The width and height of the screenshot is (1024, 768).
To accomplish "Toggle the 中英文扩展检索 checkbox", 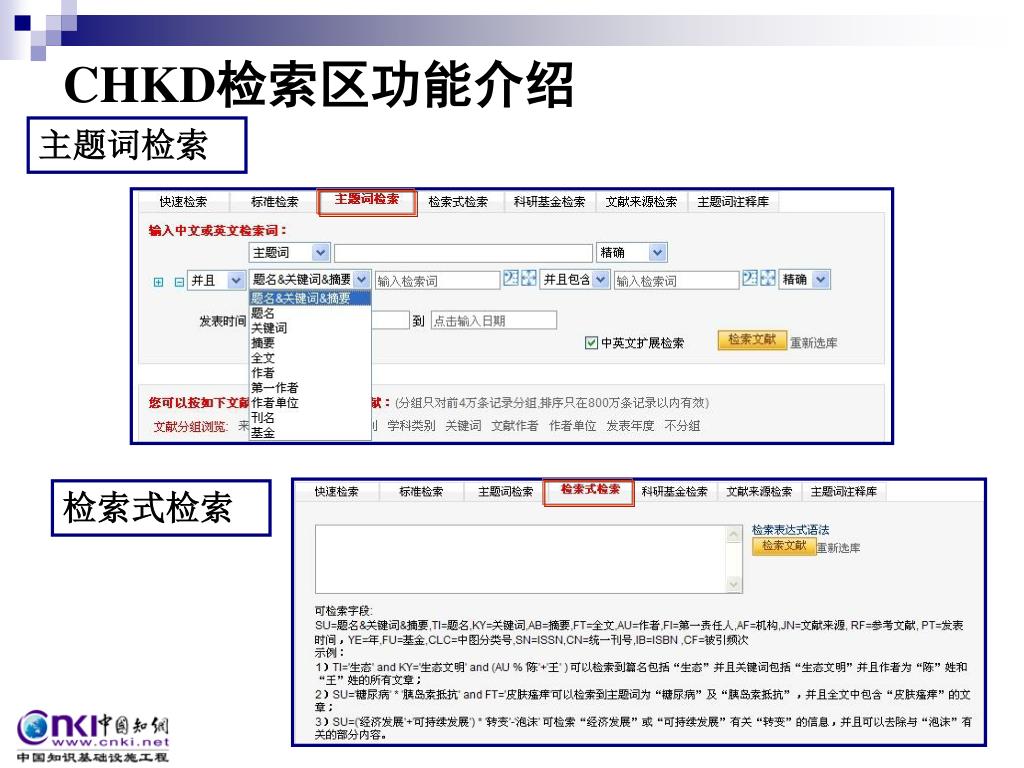I will tap(591, 343).
